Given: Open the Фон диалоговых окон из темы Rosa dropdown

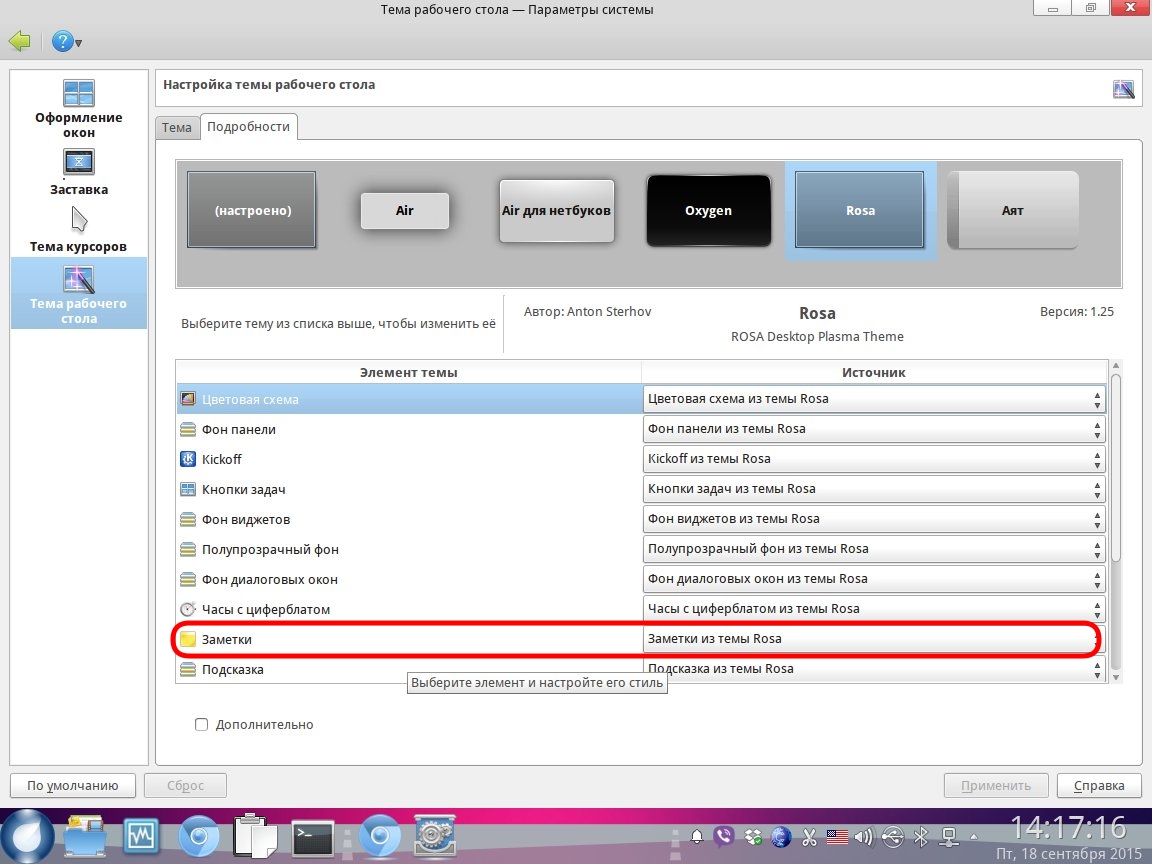Looking at the screenshot, I should (874, 580).
